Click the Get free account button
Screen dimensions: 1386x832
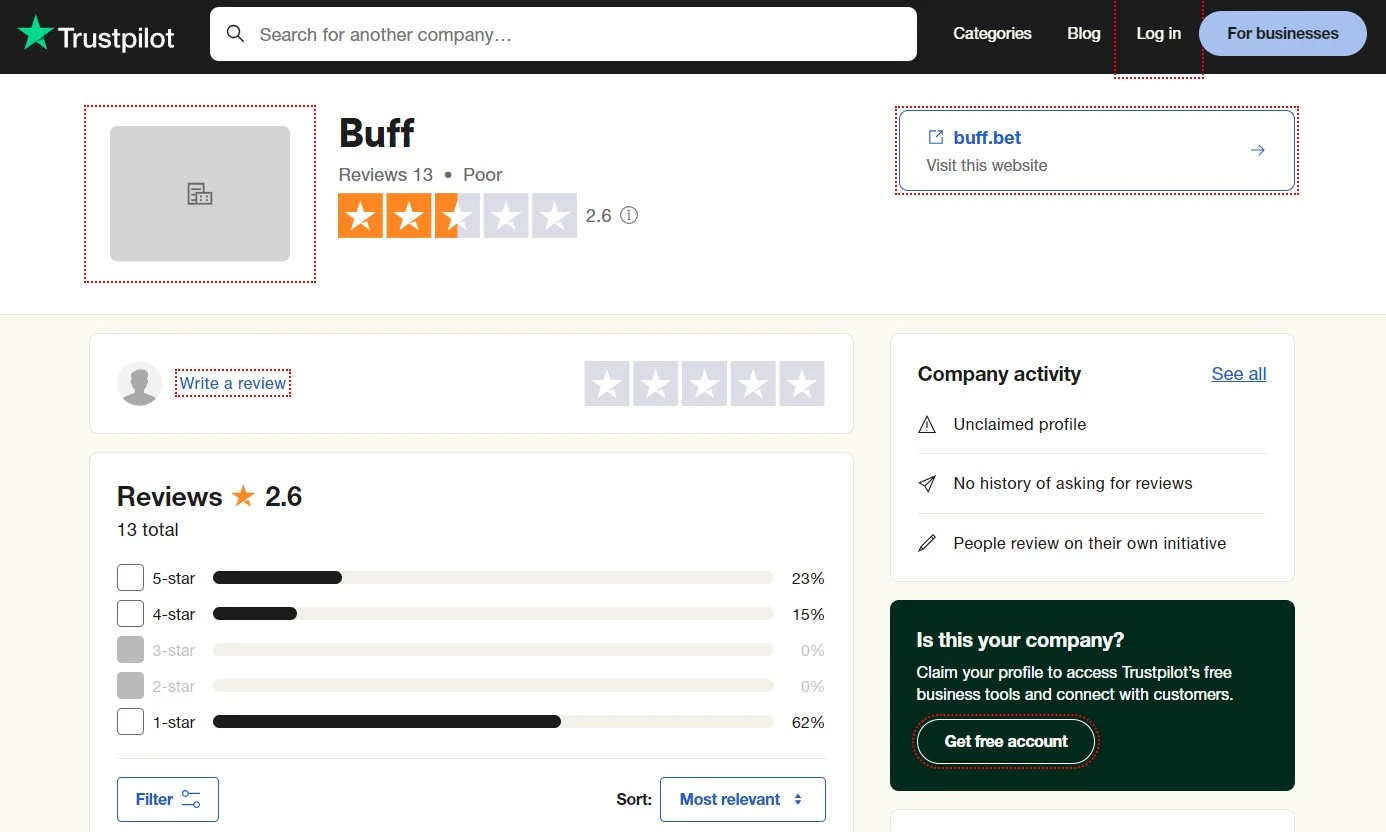(1006, 741)
